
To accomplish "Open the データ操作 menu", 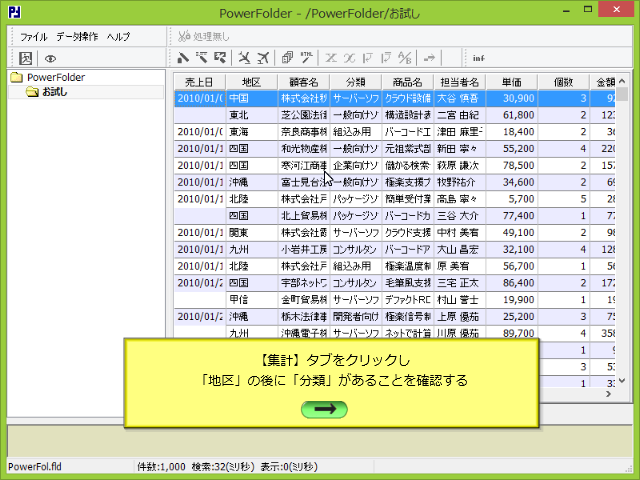I will (77, 37).
